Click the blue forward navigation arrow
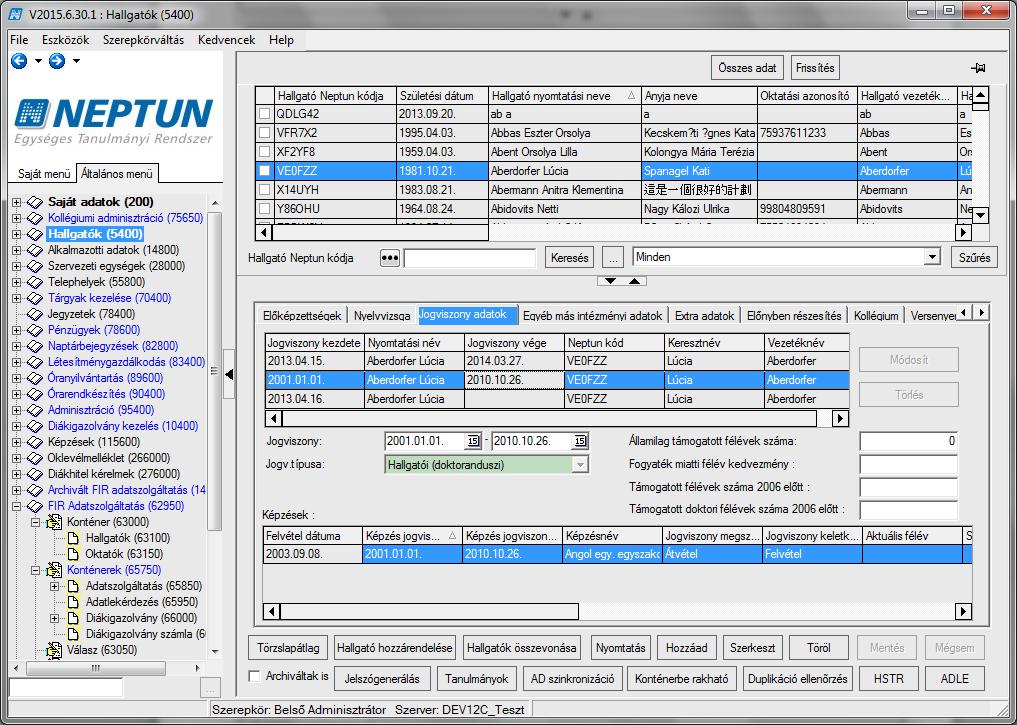 [x=57, y=61]
